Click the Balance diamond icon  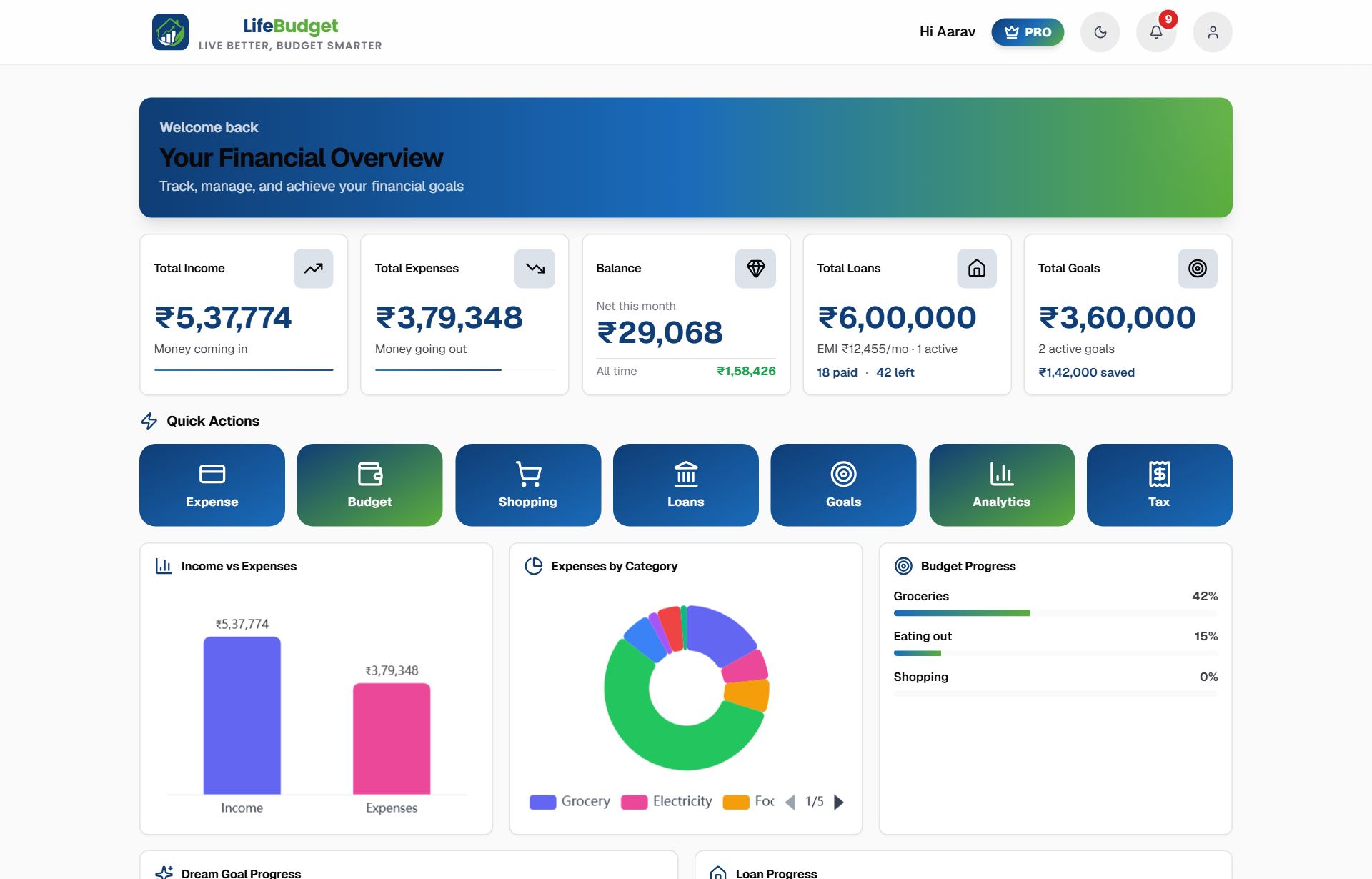click(755, 269)
